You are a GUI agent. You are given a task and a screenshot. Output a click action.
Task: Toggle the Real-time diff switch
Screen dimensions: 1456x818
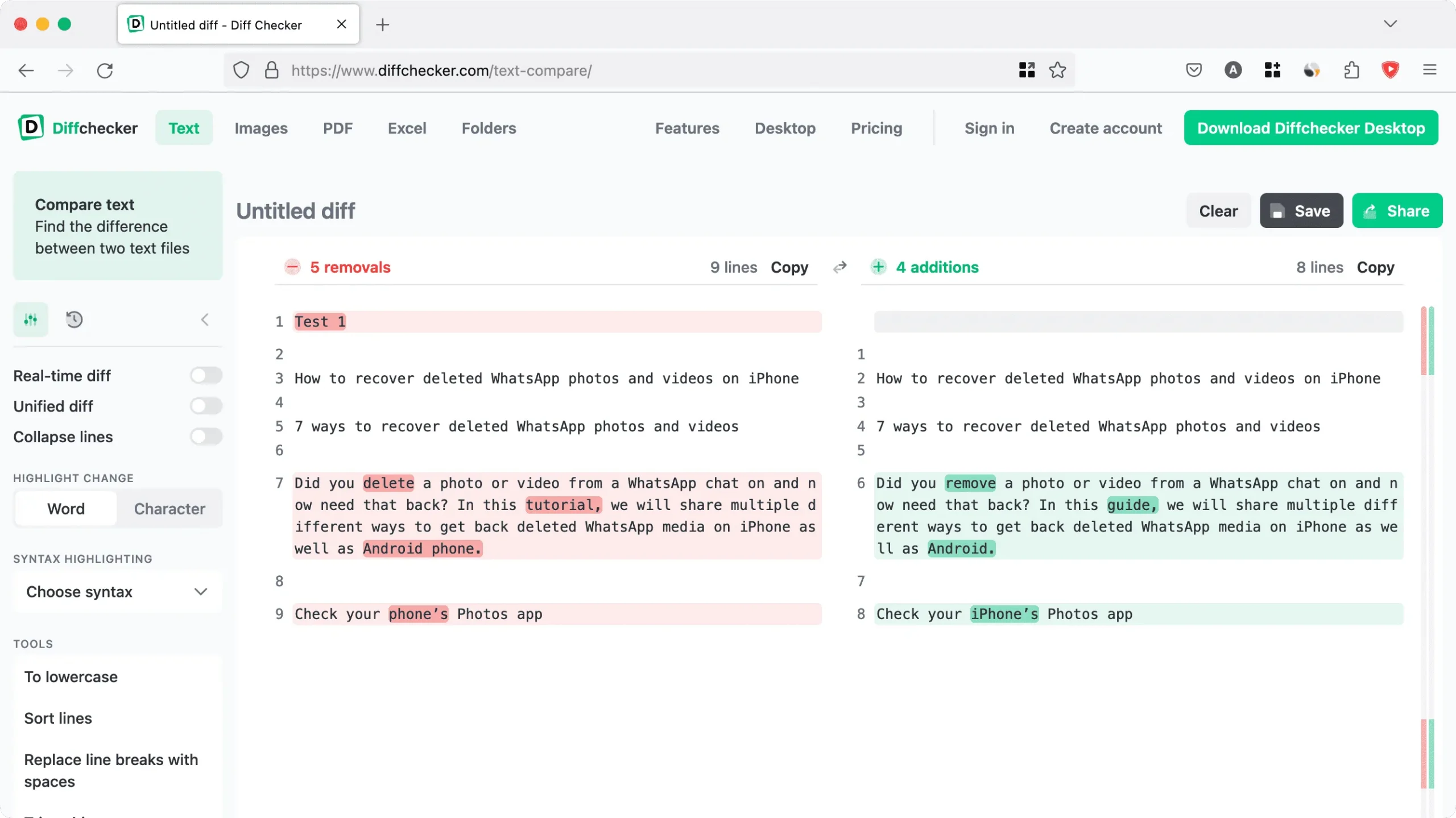pyautogui.click(x=204, y=375)
